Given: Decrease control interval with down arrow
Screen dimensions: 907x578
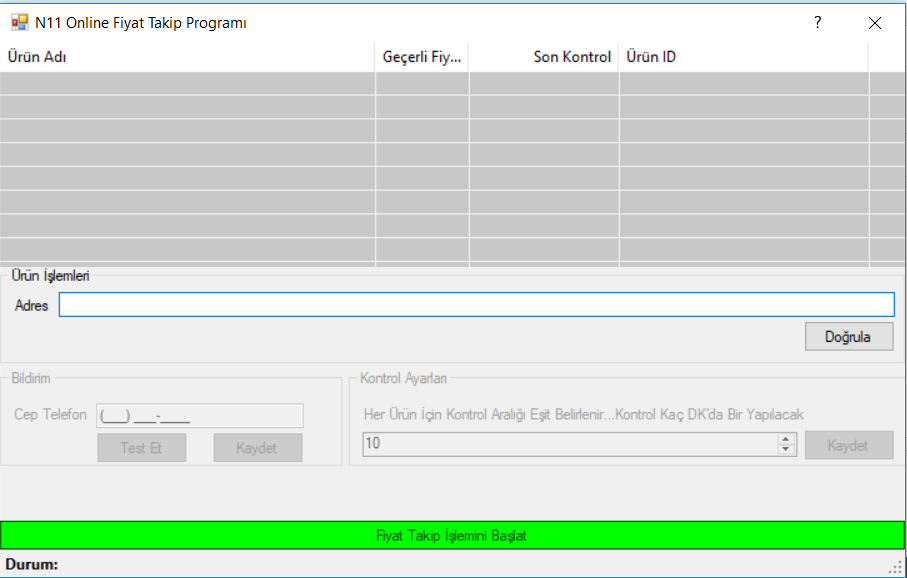Looking at the screenshot, I should tap(786, 450).
